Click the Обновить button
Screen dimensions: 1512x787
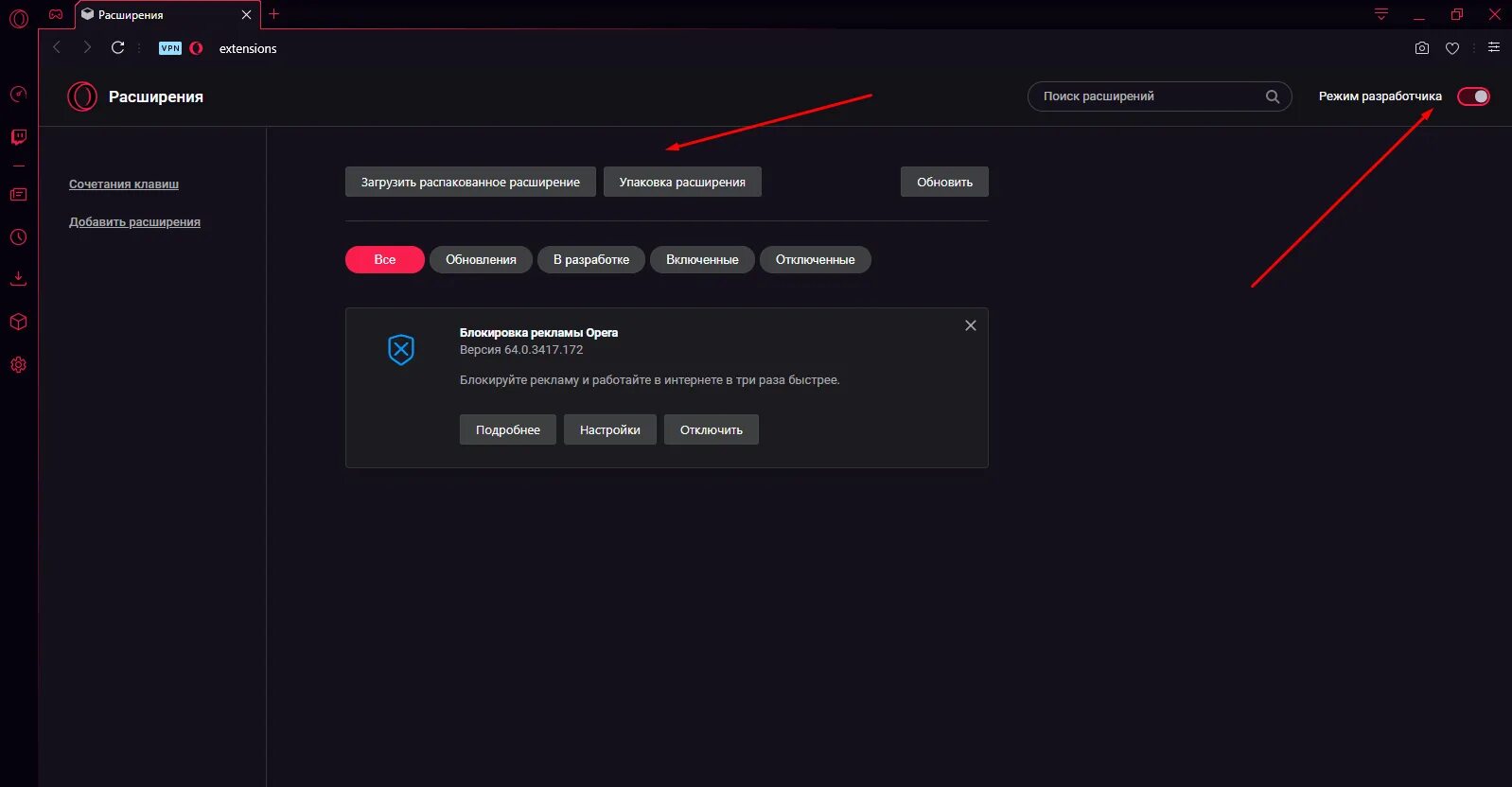tap(944, 182)
